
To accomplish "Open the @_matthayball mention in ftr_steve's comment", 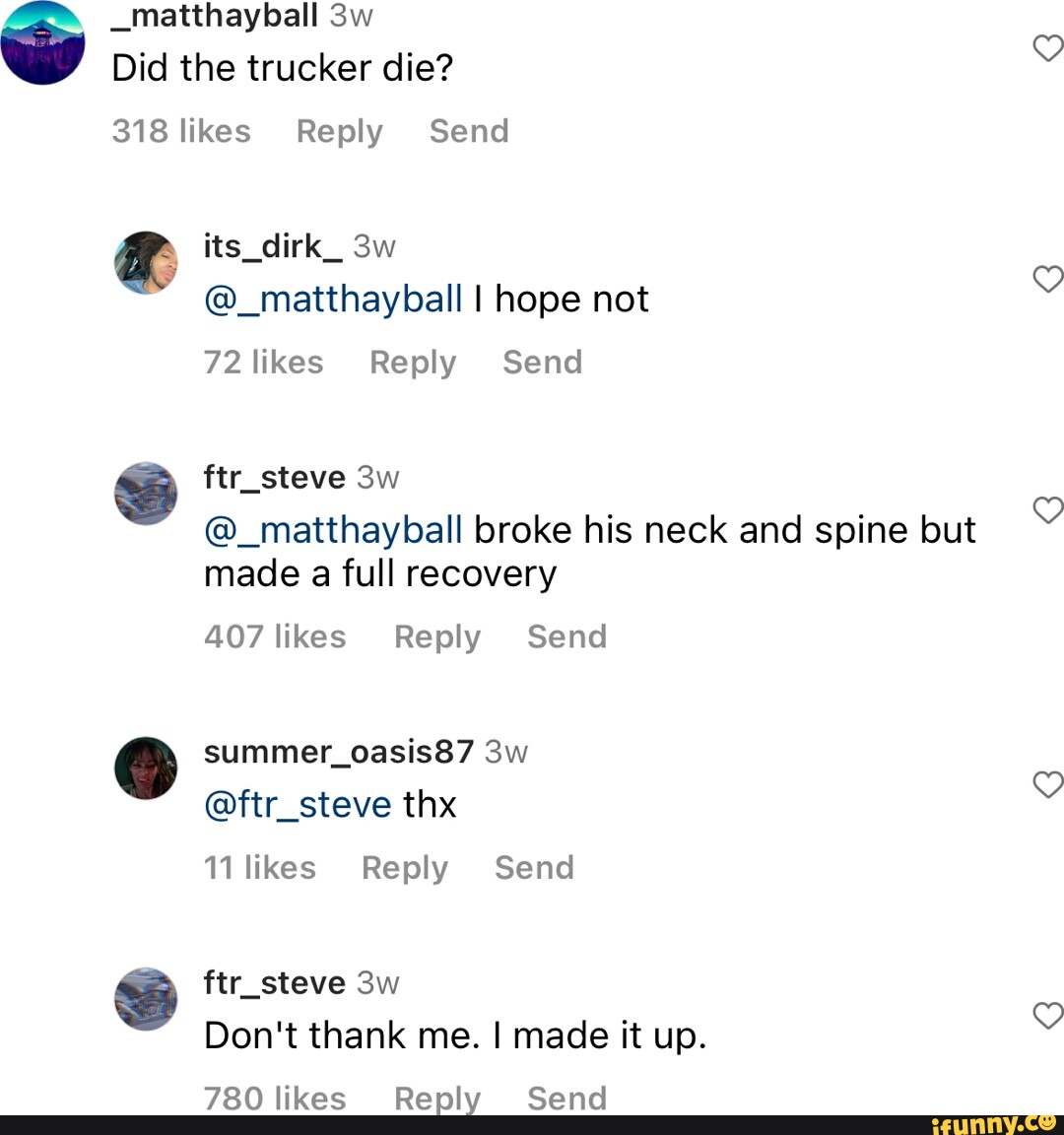I will pyautogui.click(x=332, y=529).
